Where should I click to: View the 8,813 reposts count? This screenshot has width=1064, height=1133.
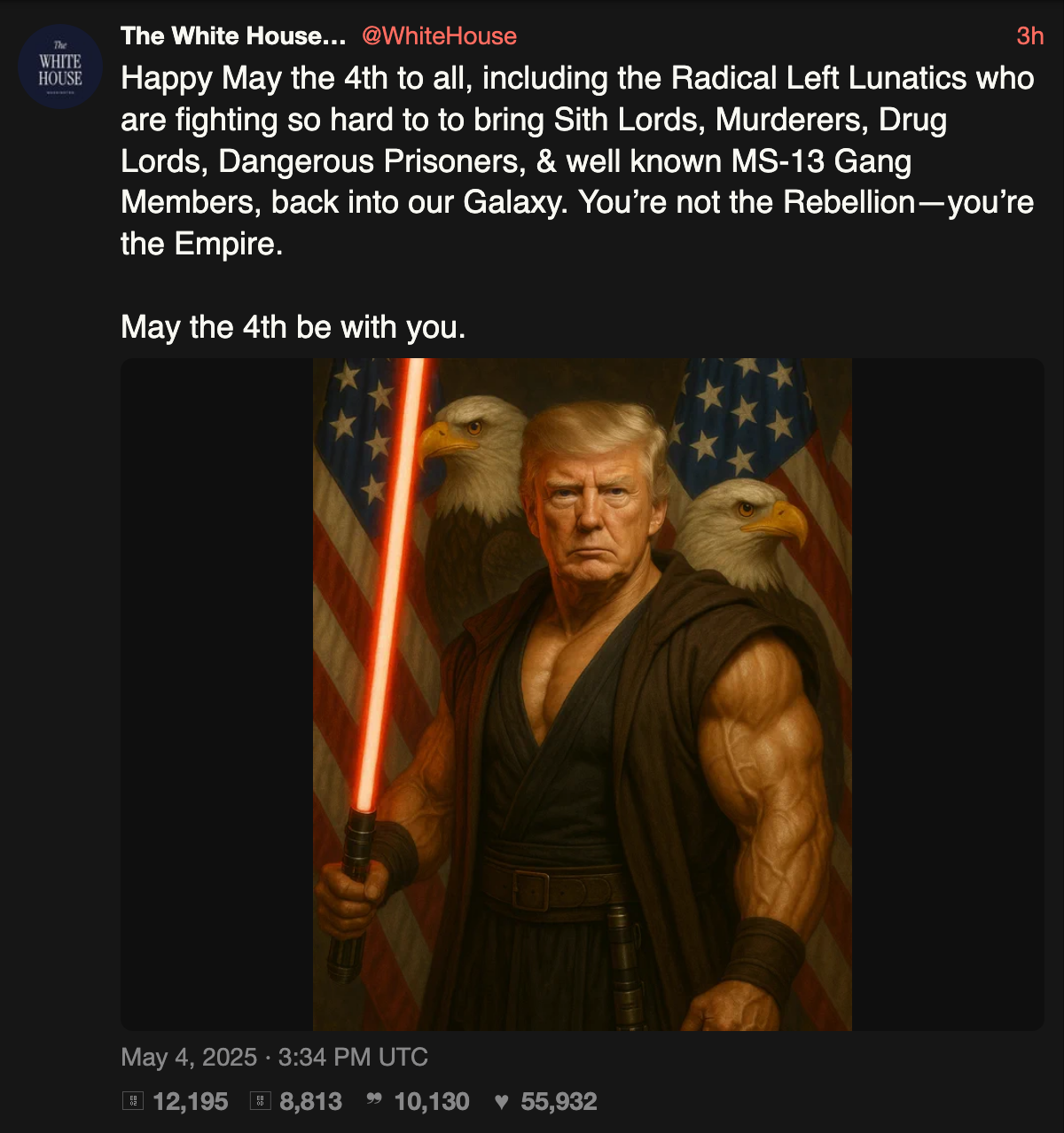click(x=310, y=1101)
